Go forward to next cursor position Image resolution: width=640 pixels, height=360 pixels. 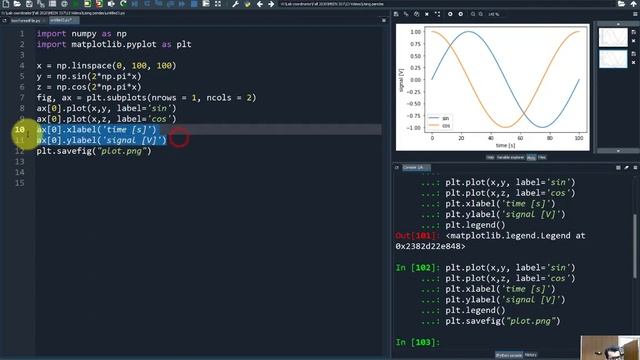pyautogui.click(x=271, y=4)
